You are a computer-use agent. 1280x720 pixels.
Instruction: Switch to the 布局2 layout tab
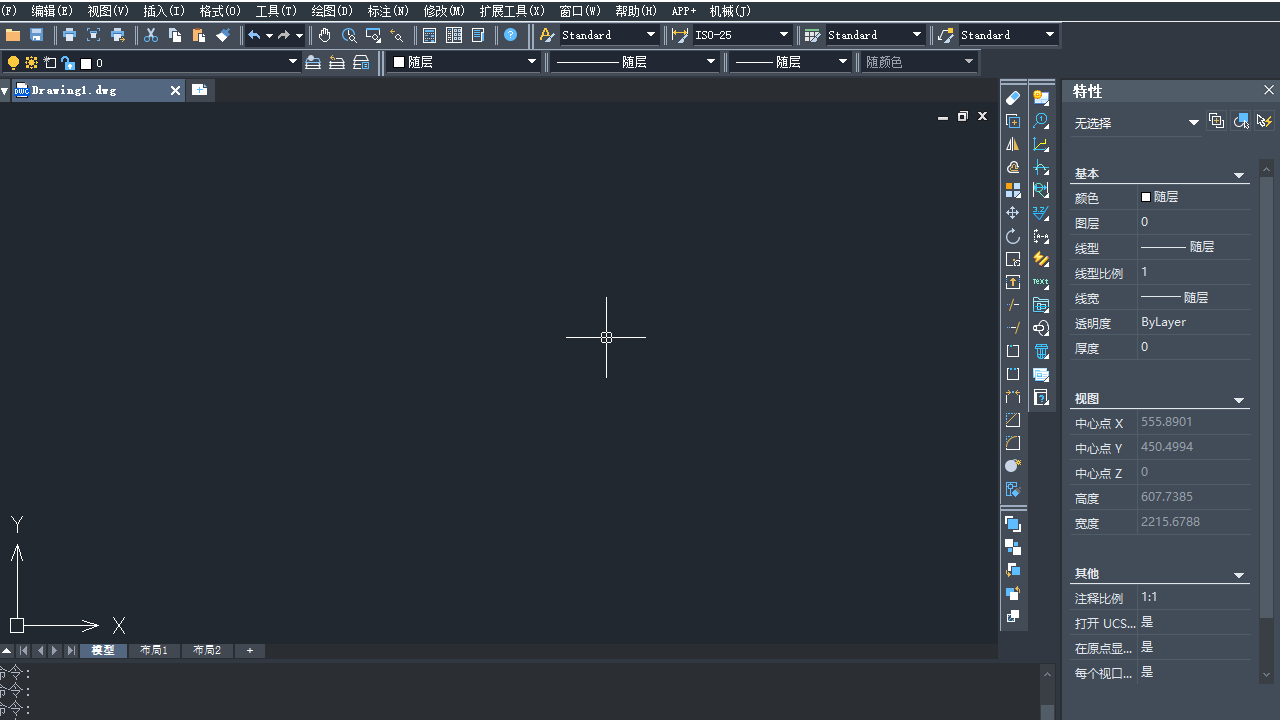coord(207,650)
